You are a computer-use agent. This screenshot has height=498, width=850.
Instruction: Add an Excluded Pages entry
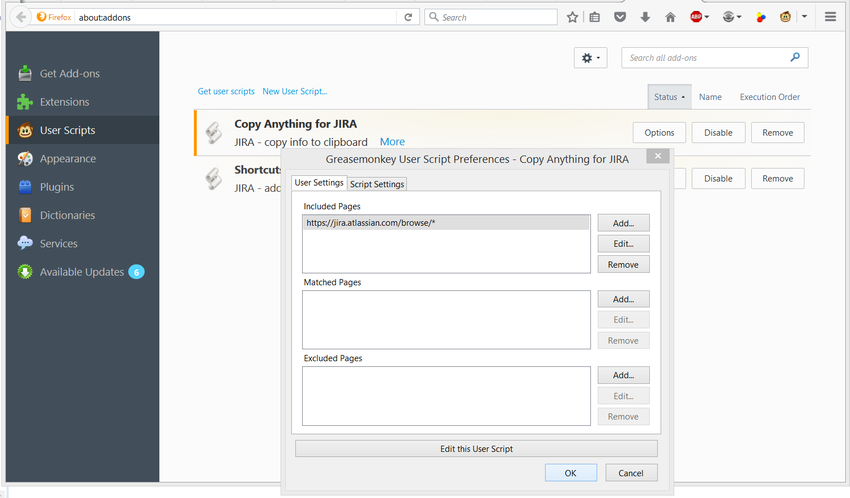623,375
